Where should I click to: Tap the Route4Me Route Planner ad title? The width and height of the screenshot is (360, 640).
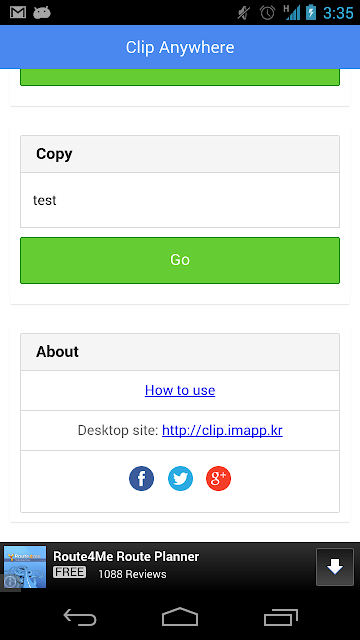(126, 556)
